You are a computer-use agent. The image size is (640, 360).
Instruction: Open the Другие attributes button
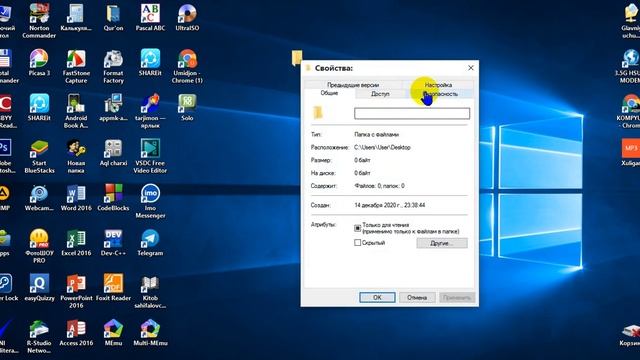(442, 243)
